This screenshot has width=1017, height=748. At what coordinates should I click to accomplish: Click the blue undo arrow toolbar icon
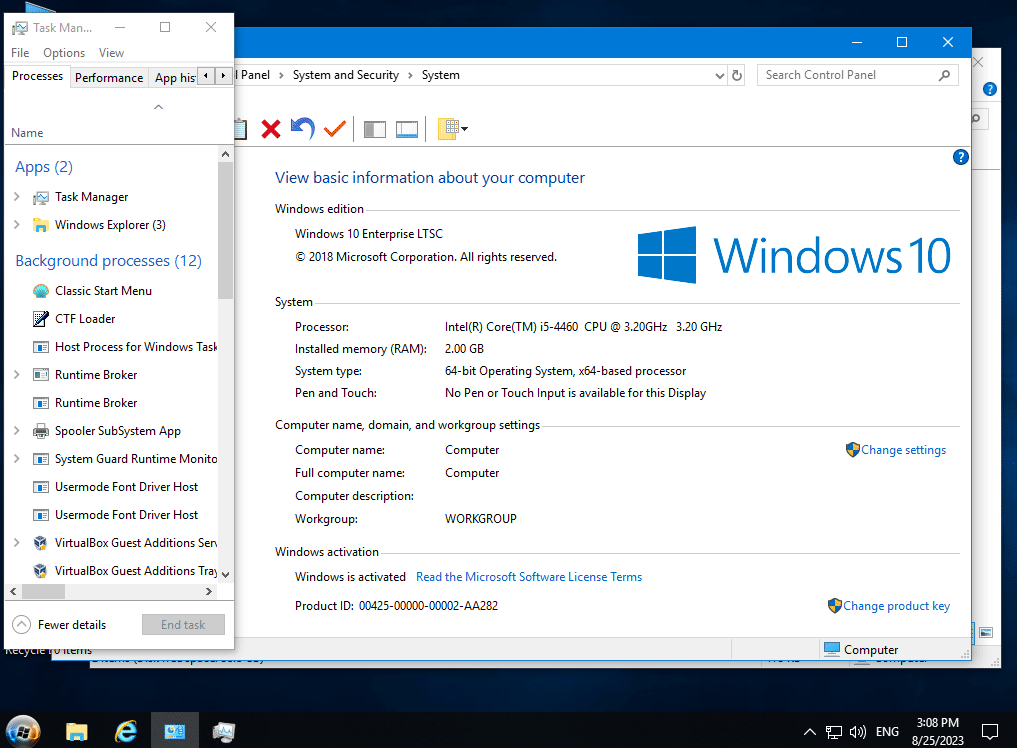302,128
